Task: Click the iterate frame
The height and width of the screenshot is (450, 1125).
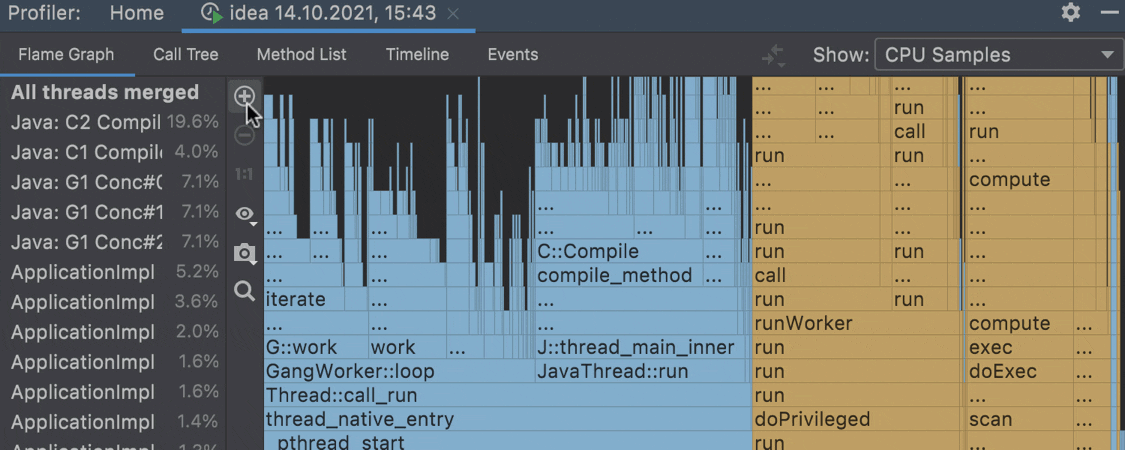Action: coord(304,299)
